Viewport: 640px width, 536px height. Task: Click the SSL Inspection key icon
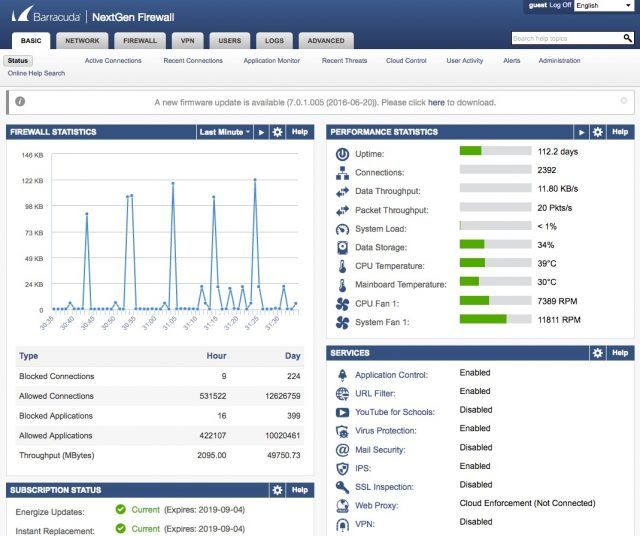point(342,487)
